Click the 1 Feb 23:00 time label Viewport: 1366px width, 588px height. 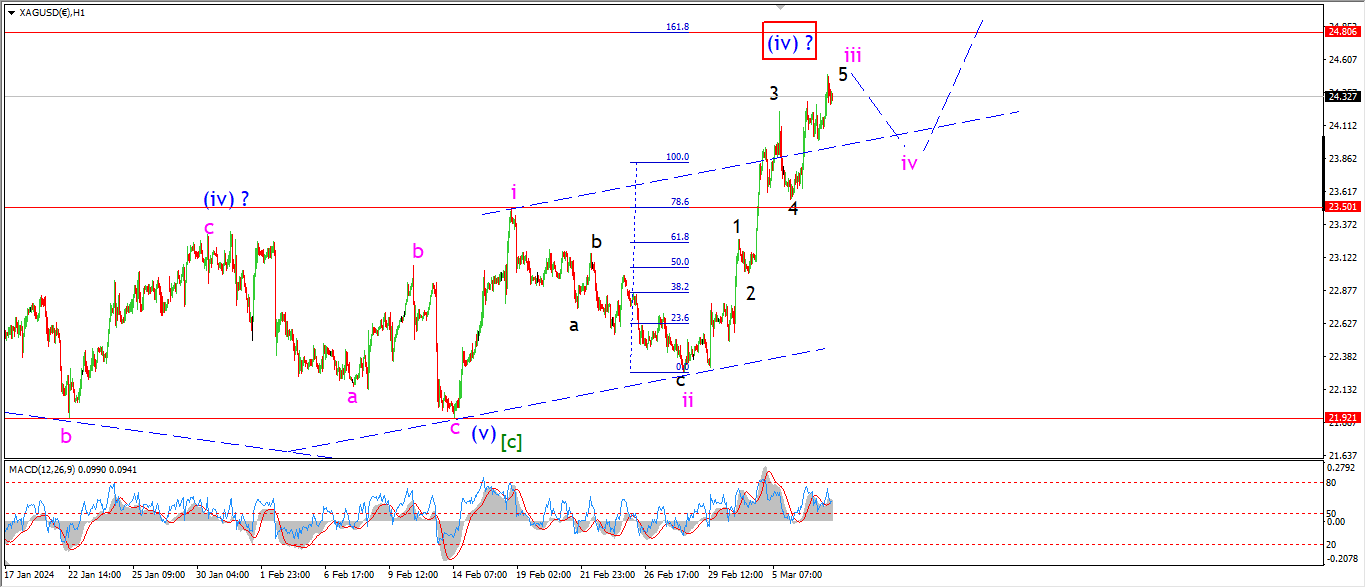point(287,575)
